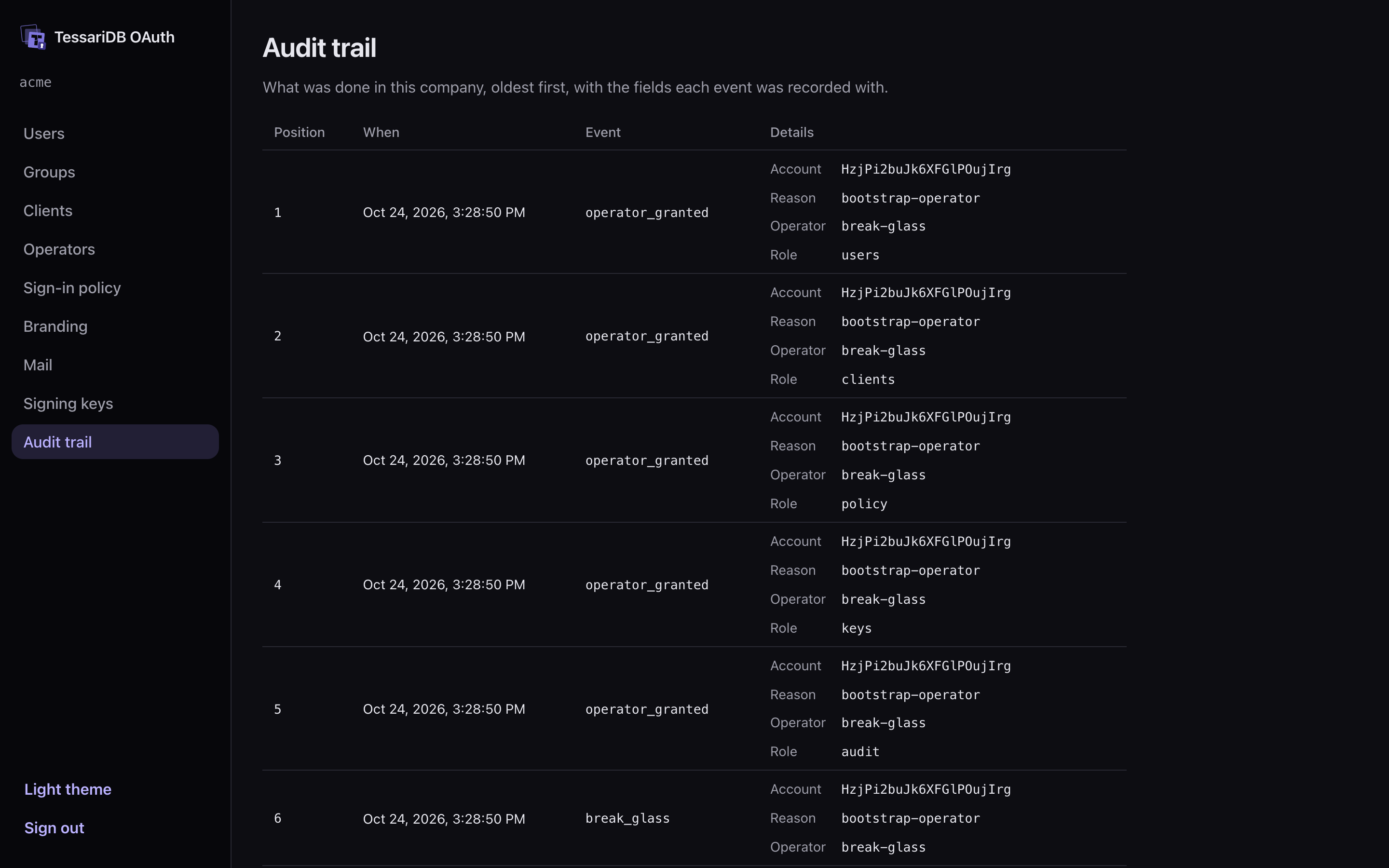The width and height of the screenshot is (1389, 868).
Task: Click position number 6 cell
Action: click(278, 818)
